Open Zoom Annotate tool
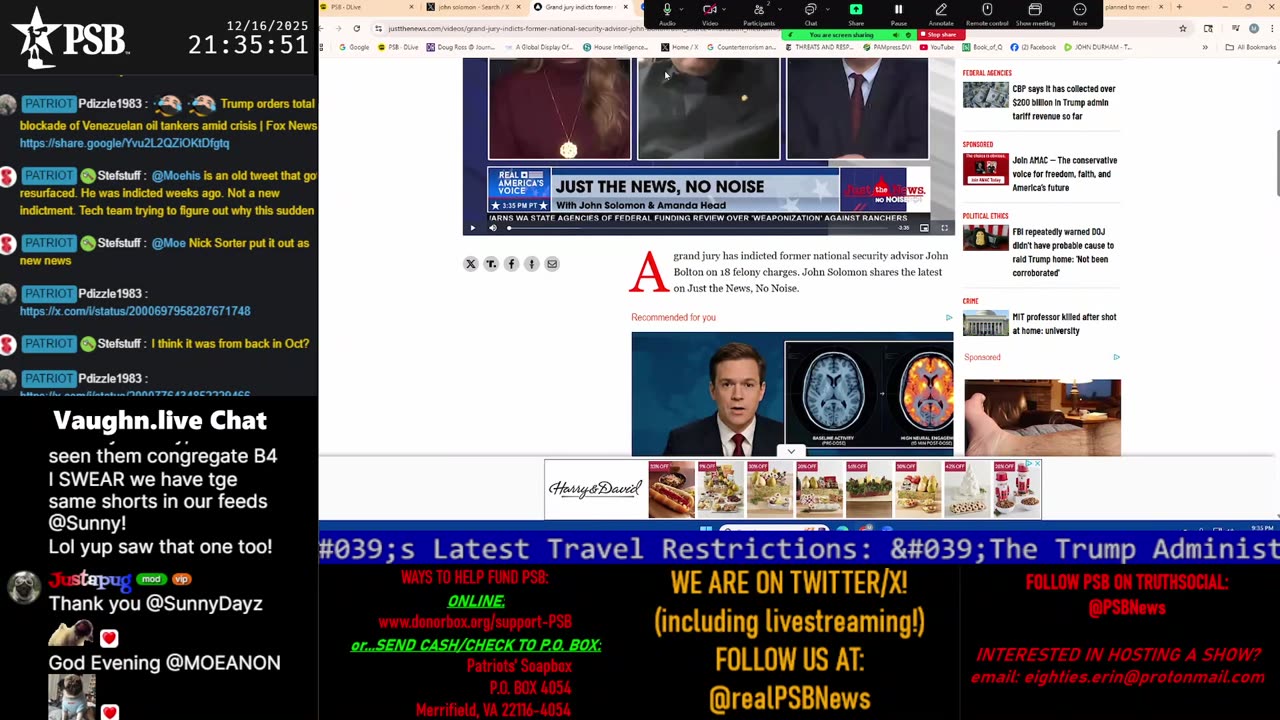This screenshot has height=720, width=1280. [x=941, y=13]
